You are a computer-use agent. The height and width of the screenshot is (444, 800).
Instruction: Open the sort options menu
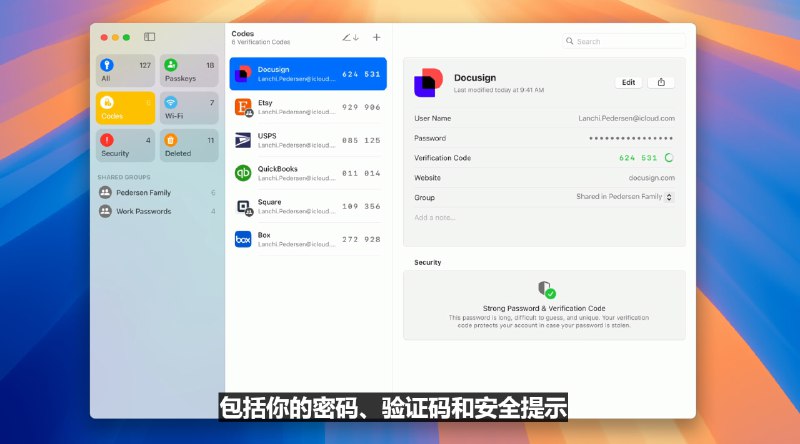tap(351, 37)
